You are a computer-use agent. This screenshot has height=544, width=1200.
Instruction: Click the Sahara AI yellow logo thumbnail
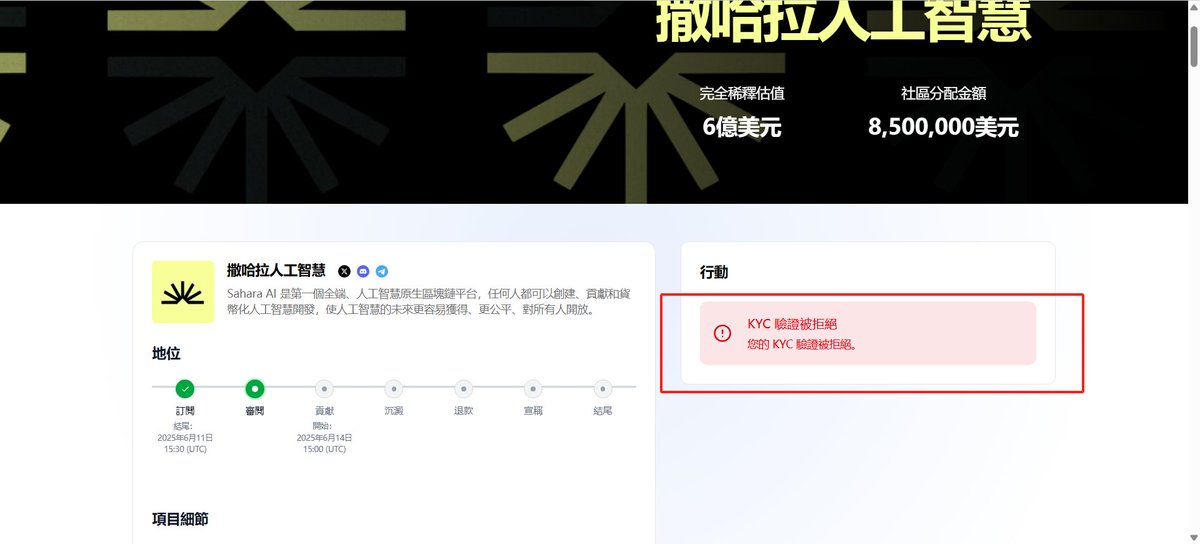coord(183,292)
